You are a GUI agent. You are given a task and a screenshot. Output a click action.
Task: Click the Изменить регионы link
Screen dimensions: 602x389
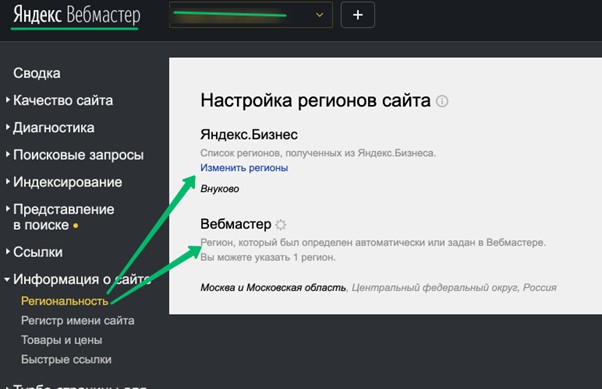244,168
